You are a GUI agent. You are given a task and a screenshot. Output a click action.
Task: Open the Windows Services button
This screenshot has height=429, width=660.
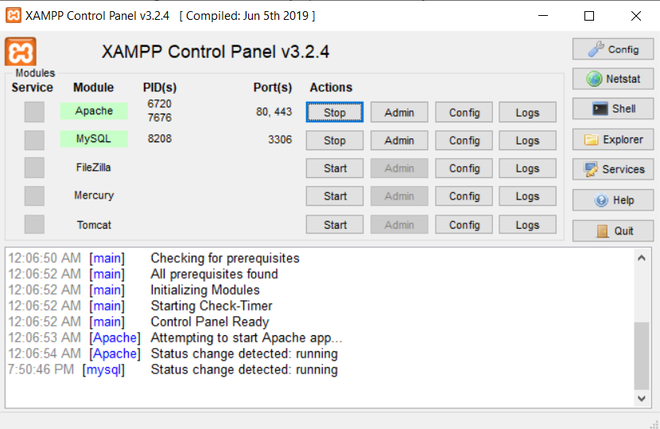pos(613,169)
